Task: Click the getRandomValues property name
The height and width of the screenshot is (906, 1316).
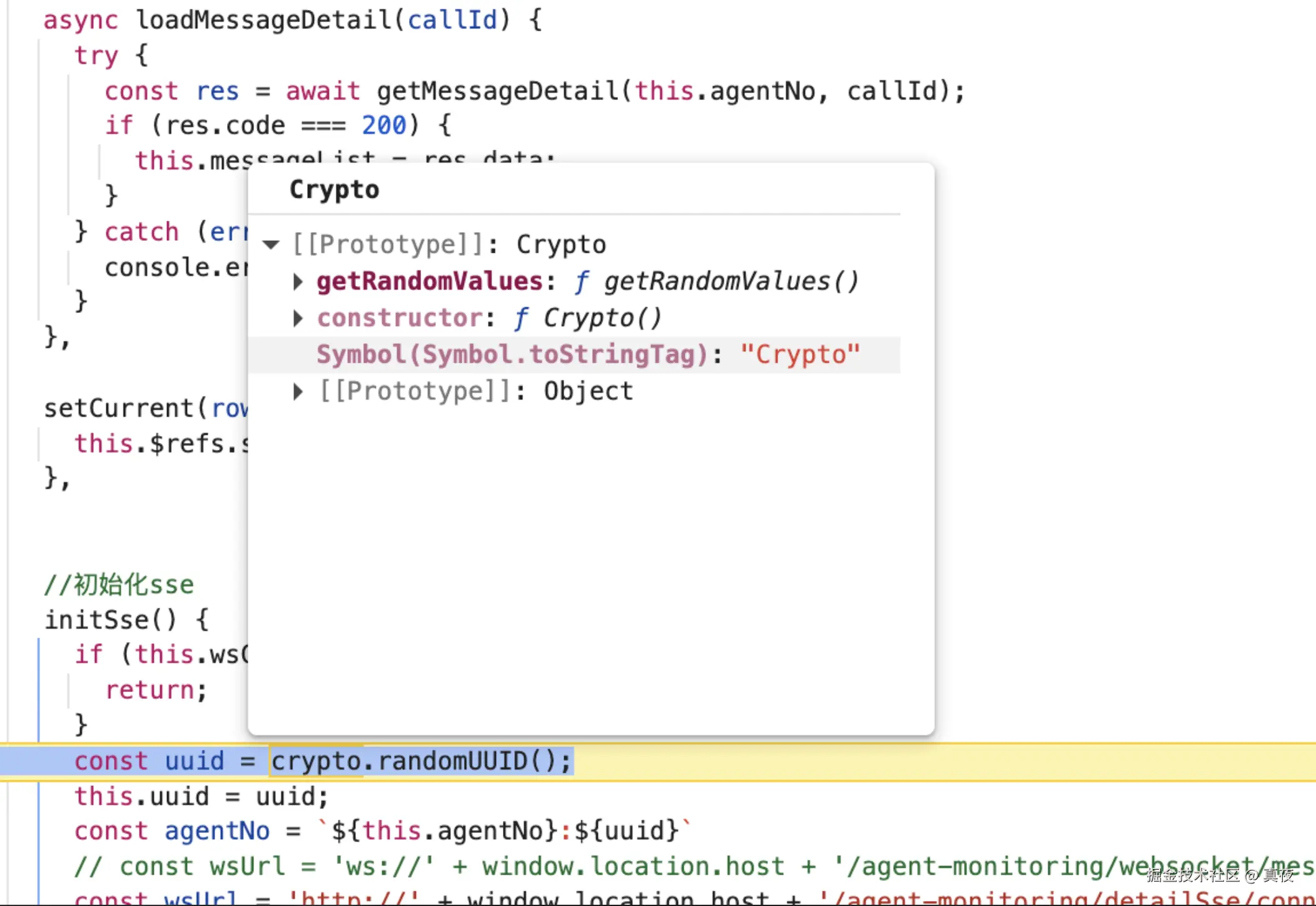Action: tap(429, 282)
